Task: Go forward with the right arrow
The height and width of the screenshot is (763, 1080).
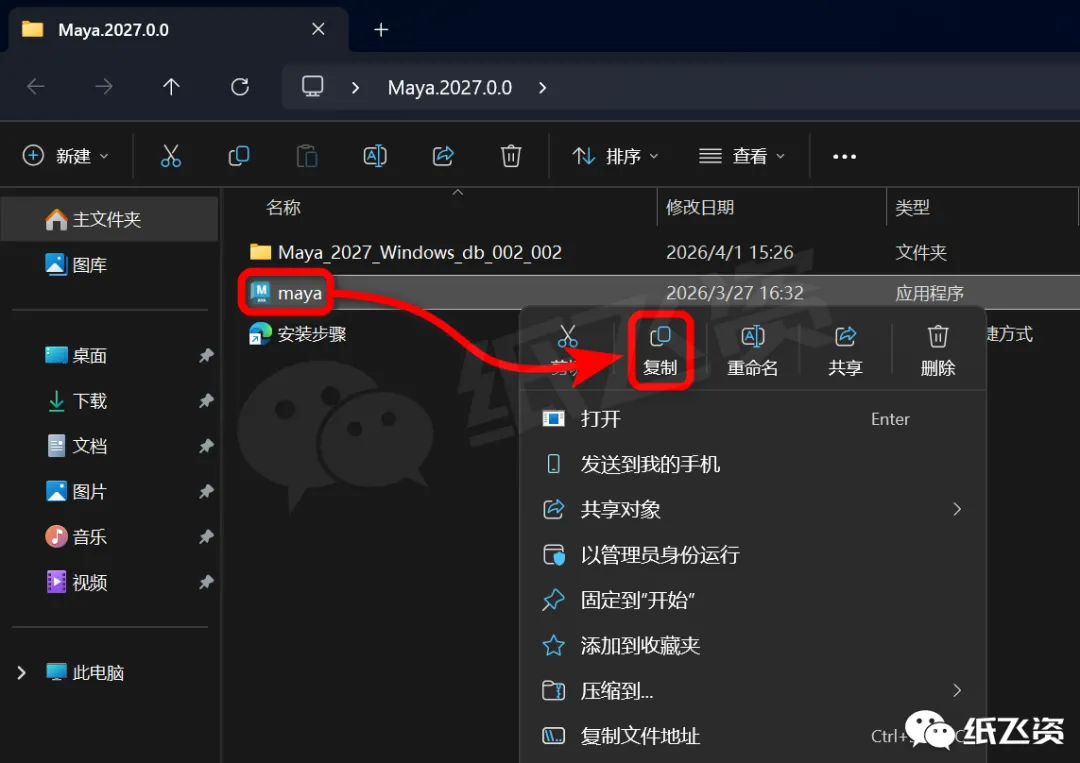Action: coord(104,87)
